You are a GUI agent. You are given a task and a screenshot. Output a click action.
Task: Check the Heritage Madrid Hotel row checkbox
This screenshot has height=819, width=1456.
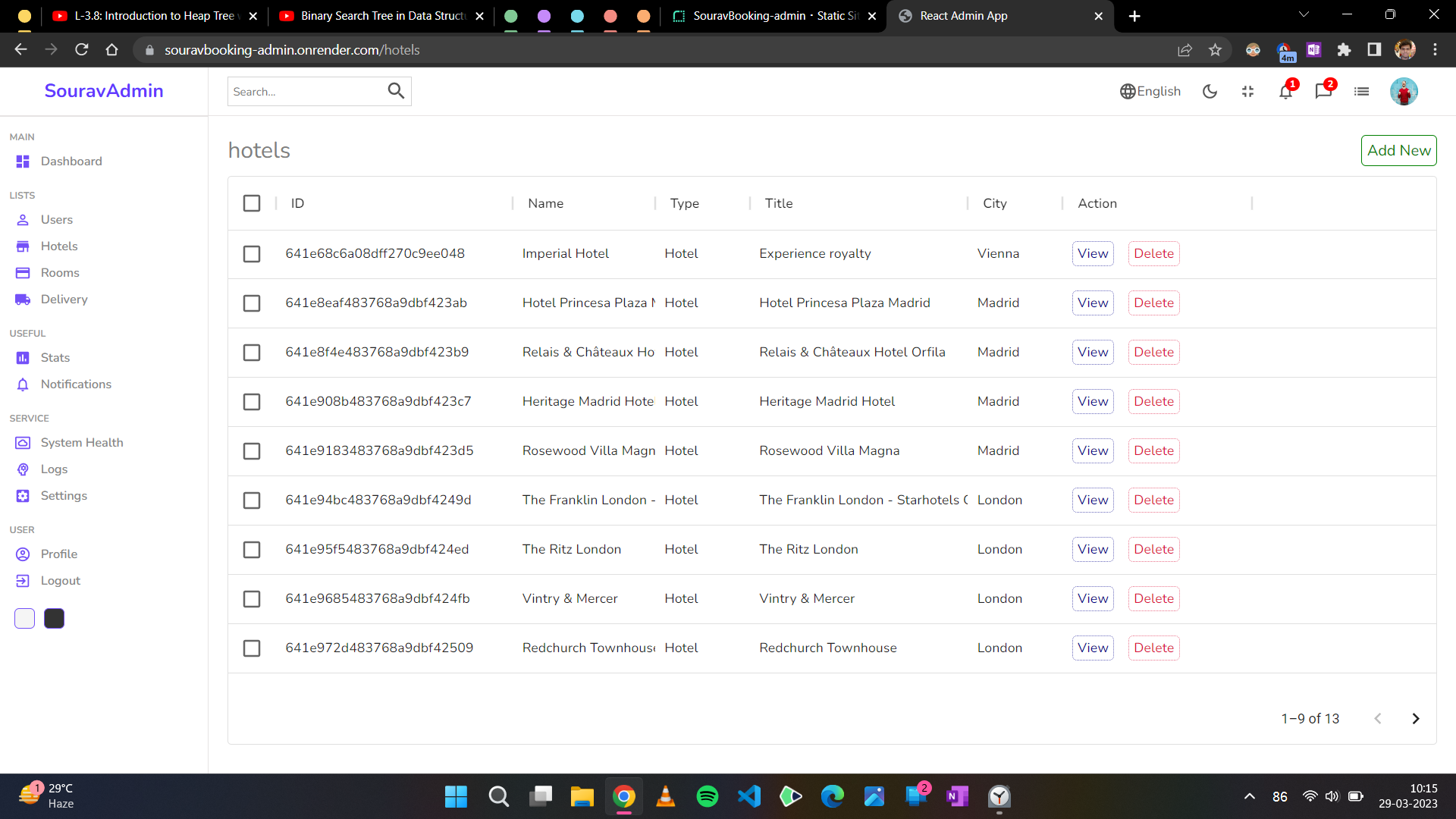(x=252, y=401)
